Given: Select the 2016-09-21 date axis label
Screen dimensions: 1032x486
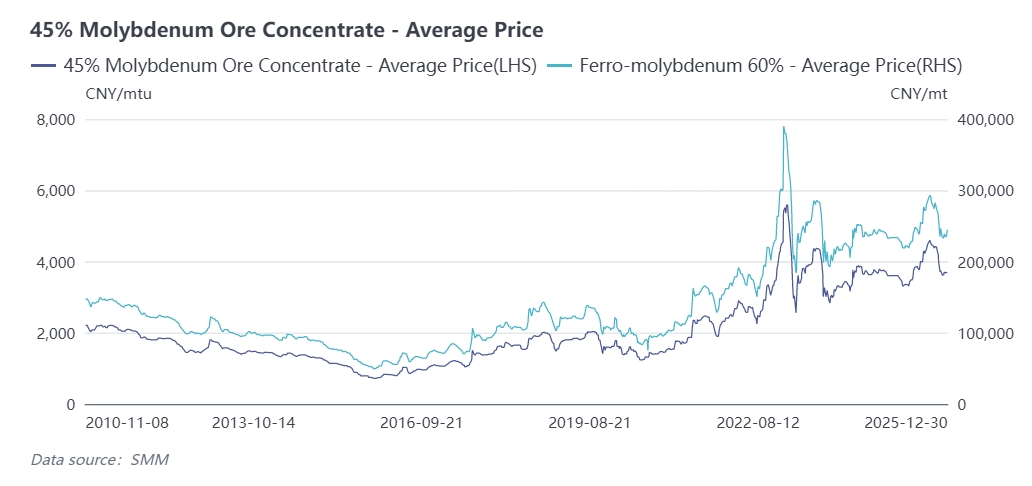Looking at the screenshot, I should [422, 423].
